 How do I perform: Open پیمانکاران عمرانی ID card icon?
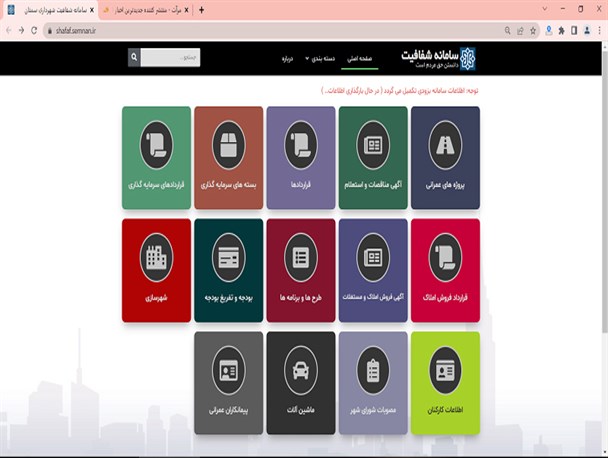(x=229, y=370)
